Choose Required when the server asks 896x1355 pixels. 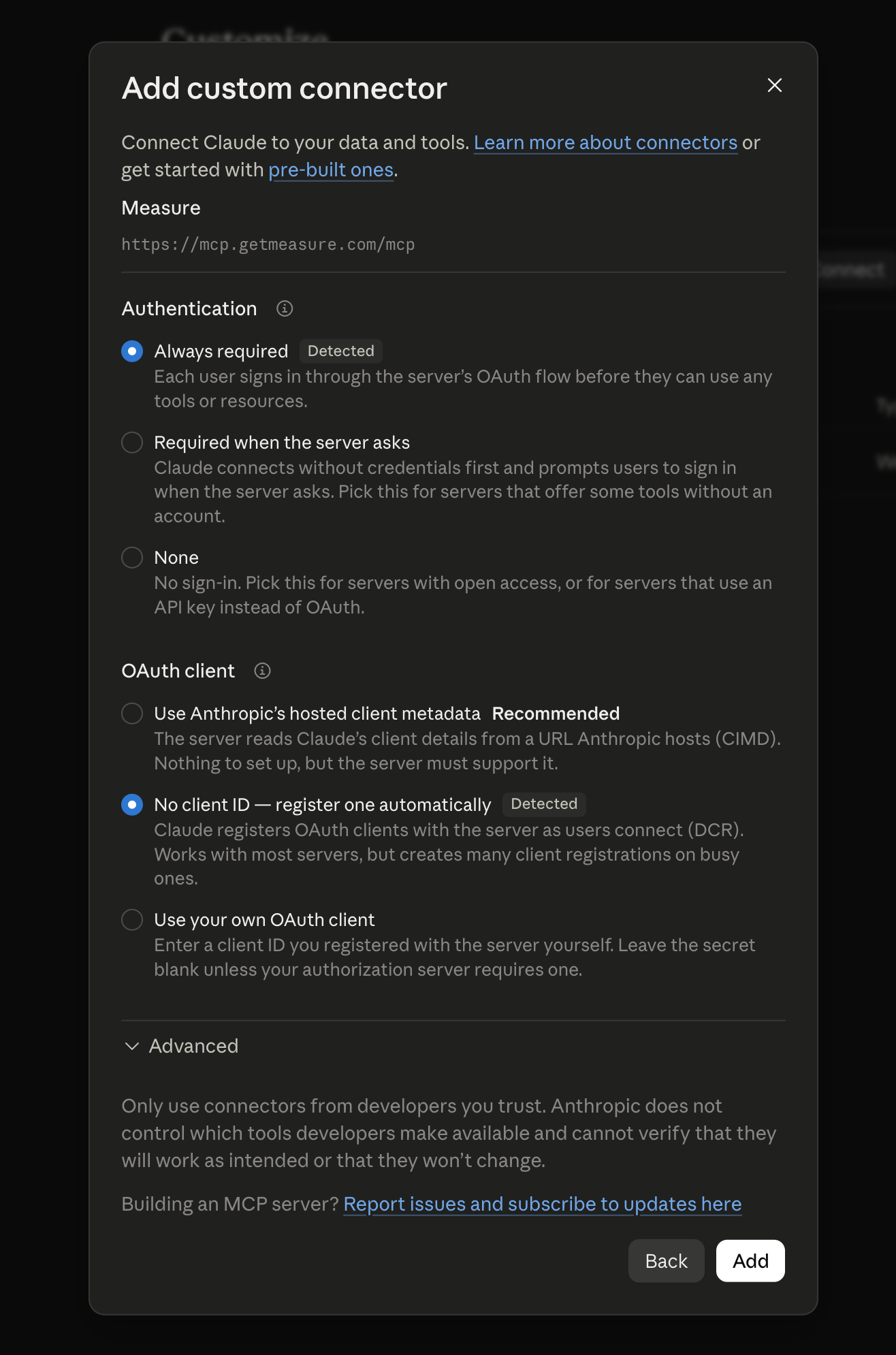[x=132, y=443]
